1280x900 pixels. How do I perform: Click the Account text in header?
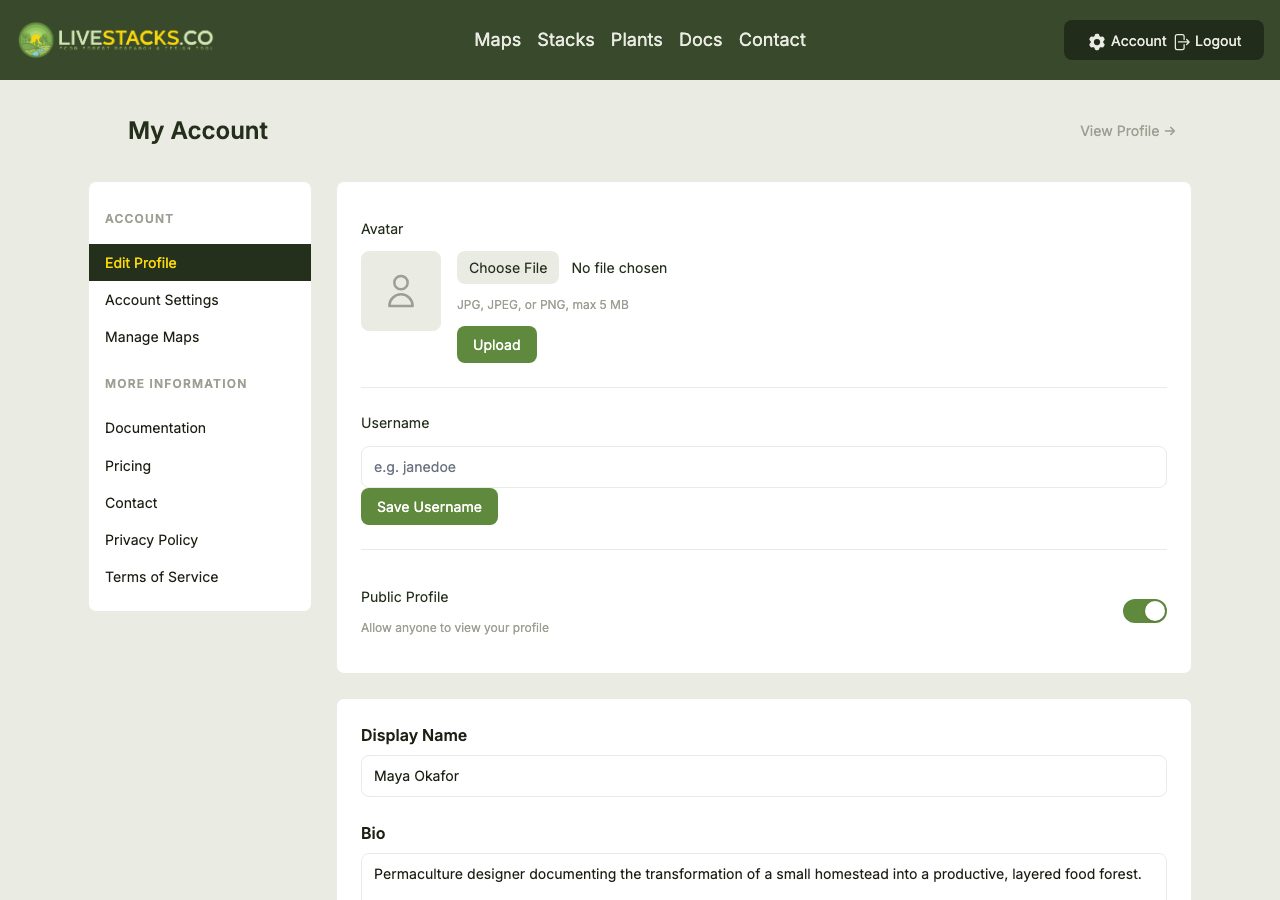(x=1138, y=41)
